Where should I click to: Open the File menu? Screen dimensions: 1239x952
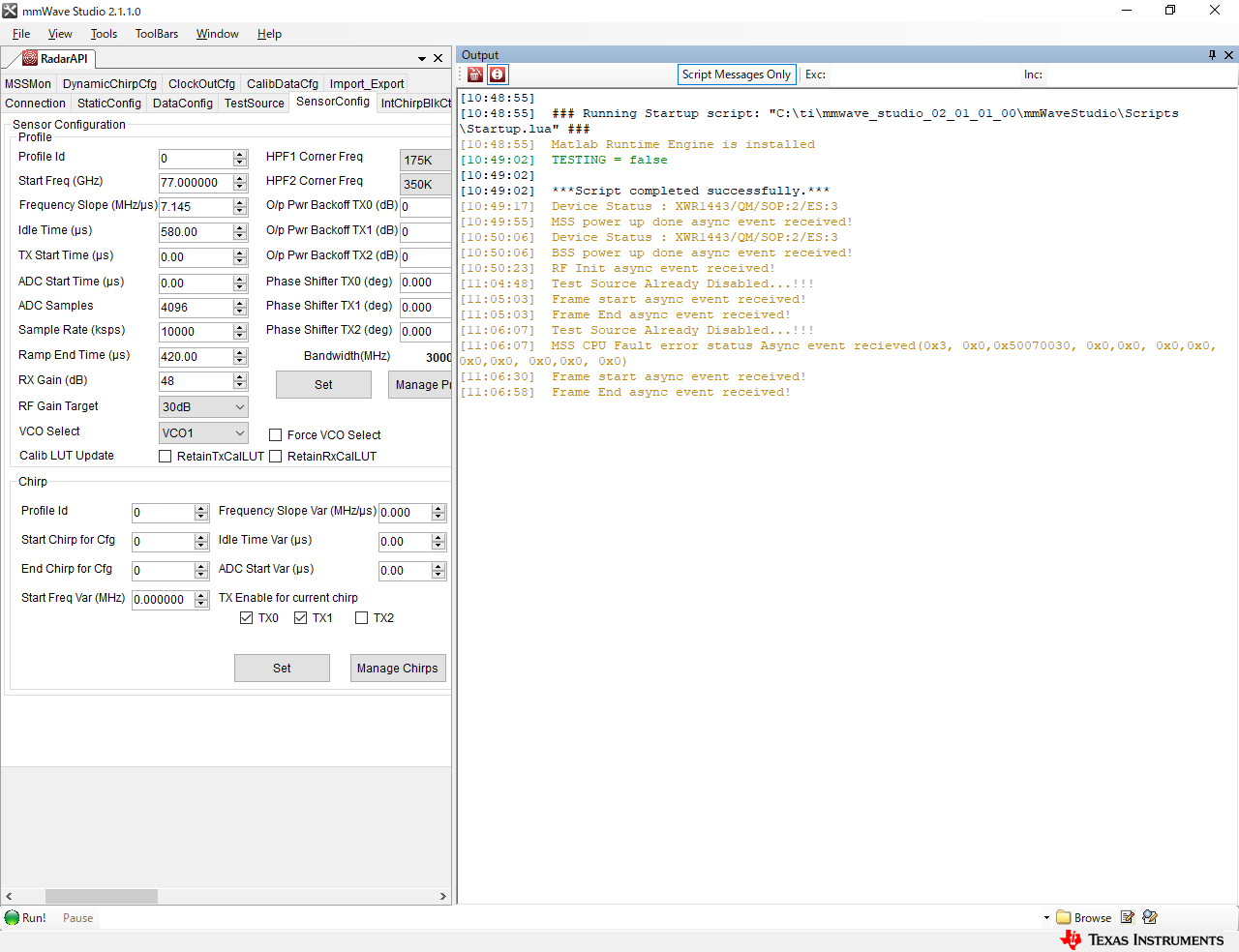coord(21,34)
